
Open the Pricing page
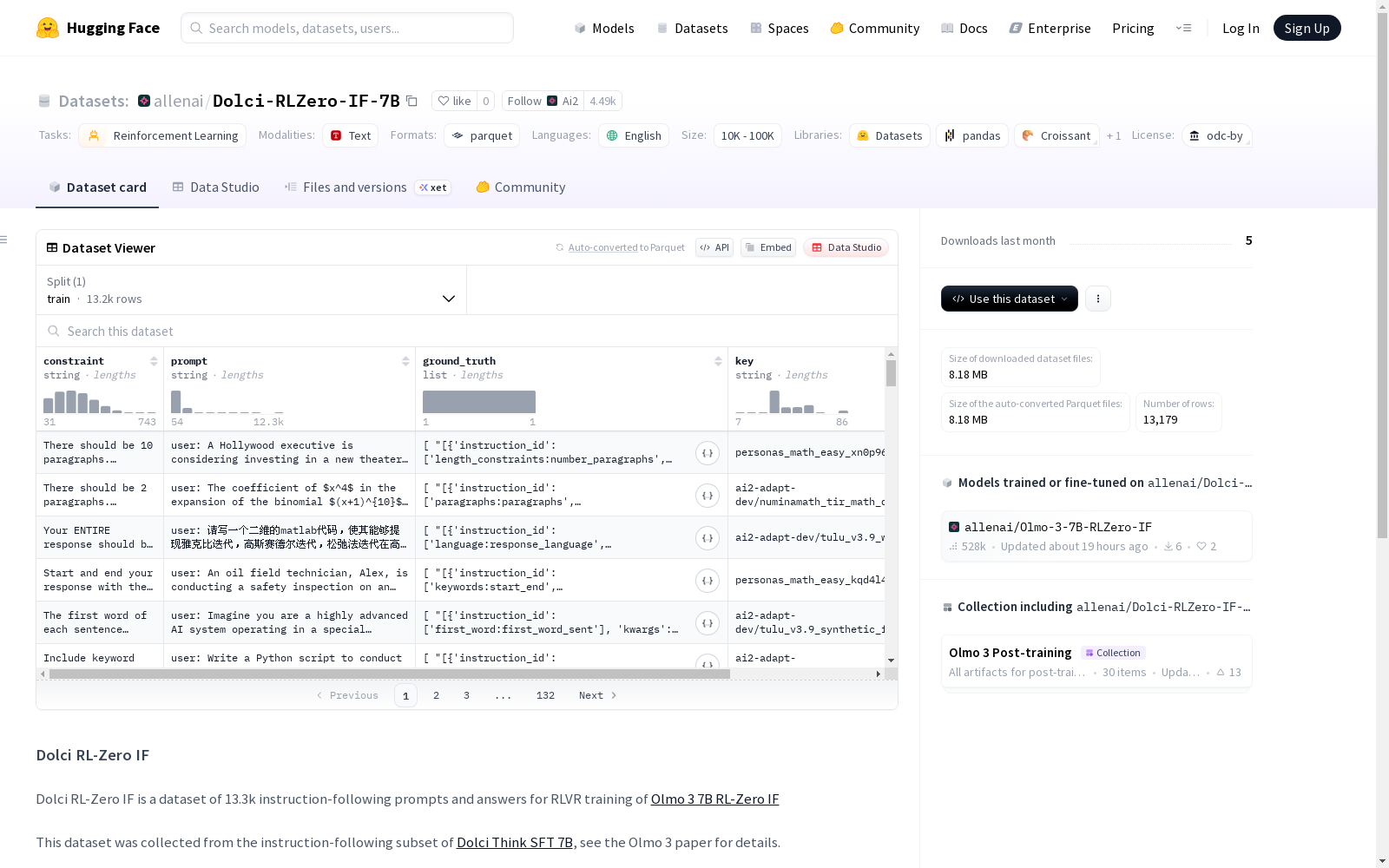point(1133,28)
